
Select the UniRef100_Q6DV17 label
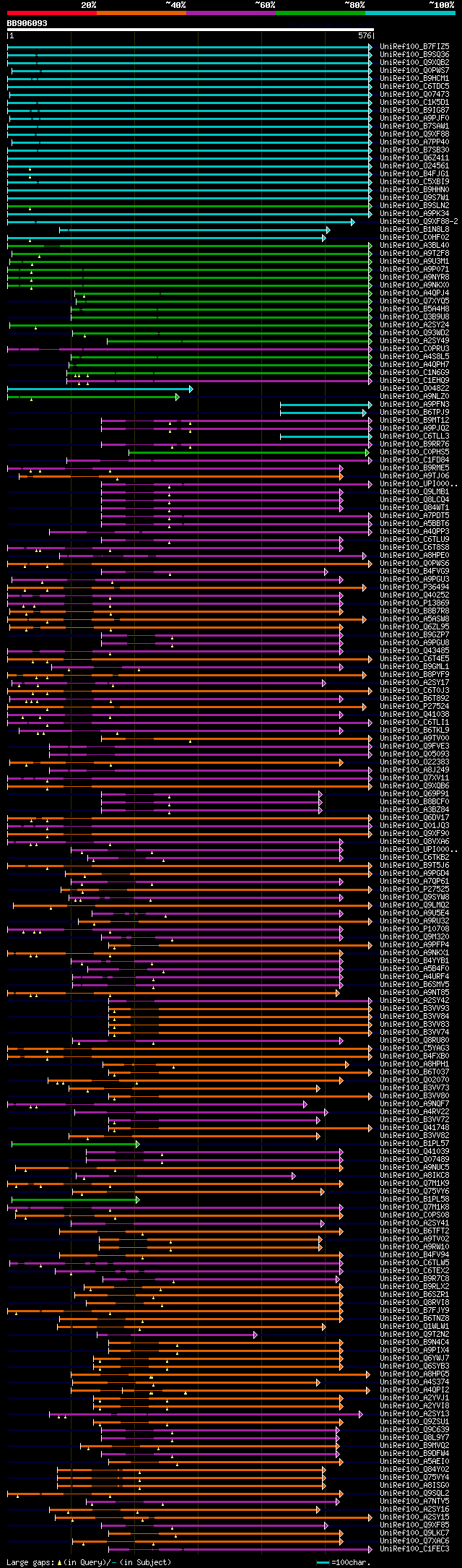pyautogui.click(x=414, y=817)
